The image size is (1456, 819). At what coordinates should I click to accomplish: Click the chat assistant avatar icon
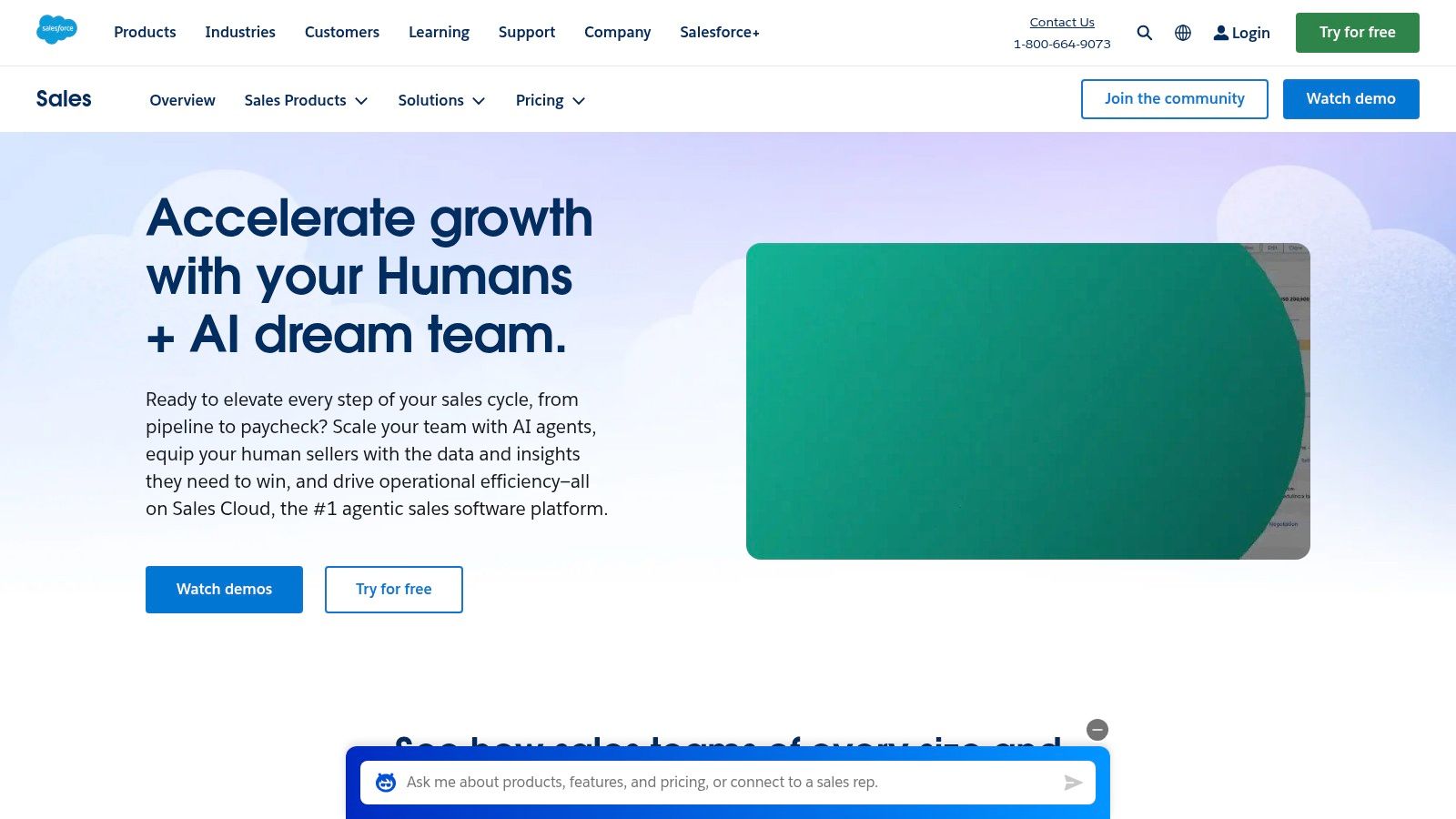click(x=386, y=783)
